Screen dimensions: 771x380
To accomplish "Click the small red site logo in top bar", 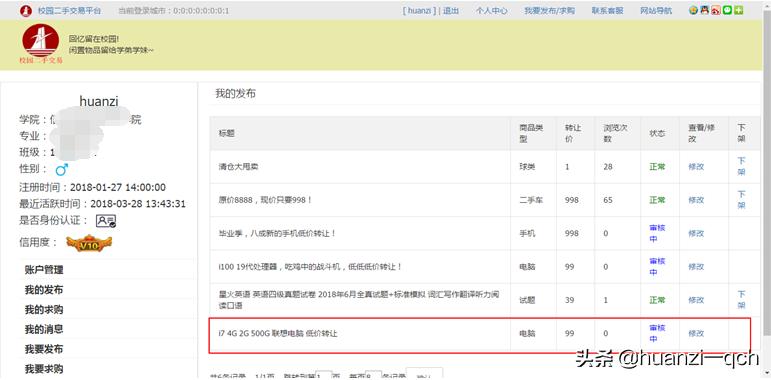I will (x=26, y=11).
